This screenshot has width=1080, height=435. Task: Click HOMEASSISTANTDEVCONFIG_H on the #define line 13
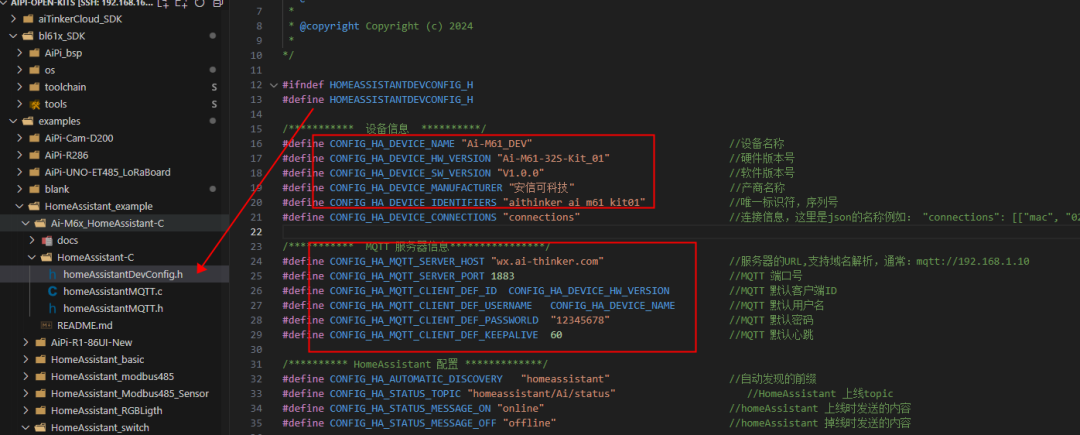pos(401,99)
